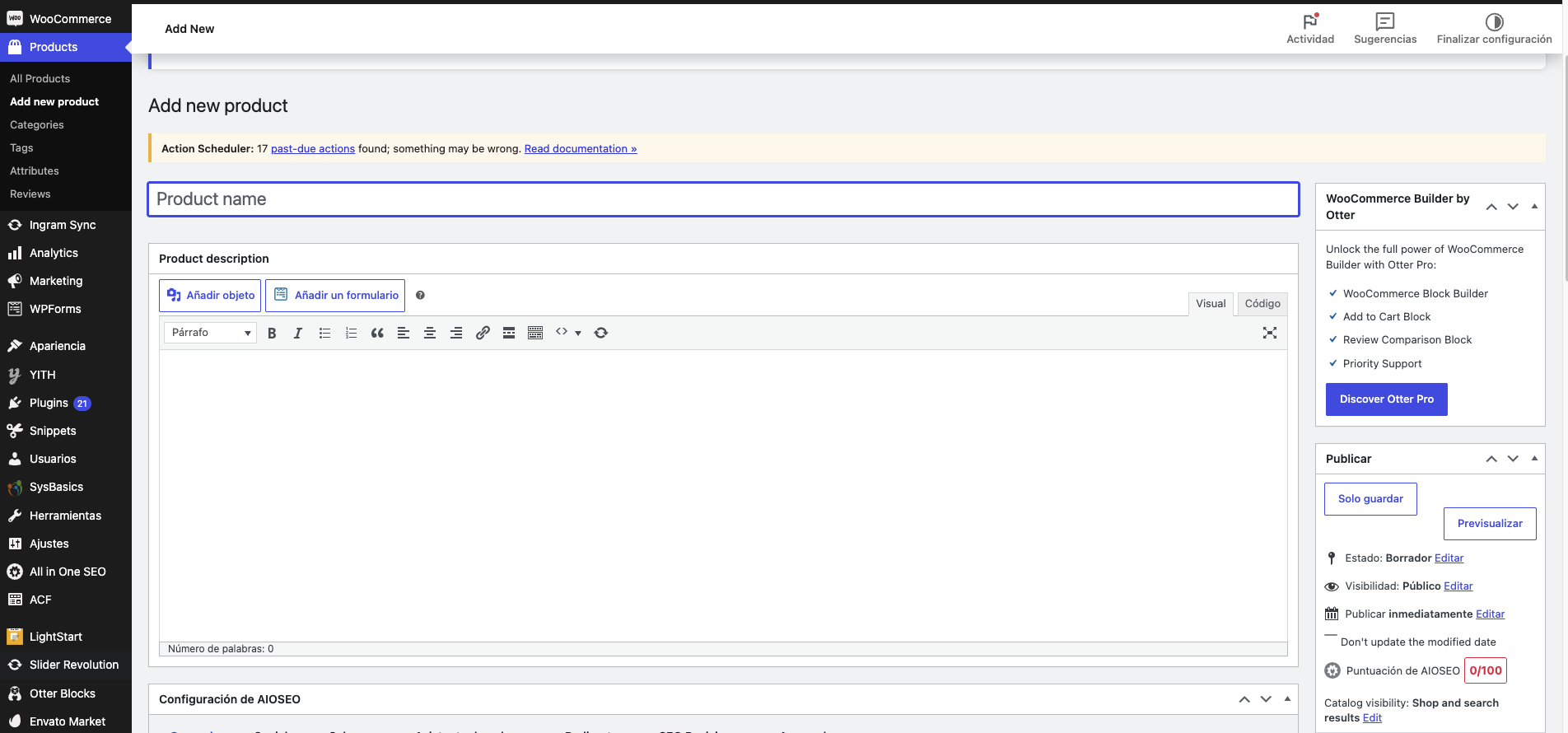Click the refresh icon in editor toolbar
The image size is (1568, 733).
(x=601, y=333)
